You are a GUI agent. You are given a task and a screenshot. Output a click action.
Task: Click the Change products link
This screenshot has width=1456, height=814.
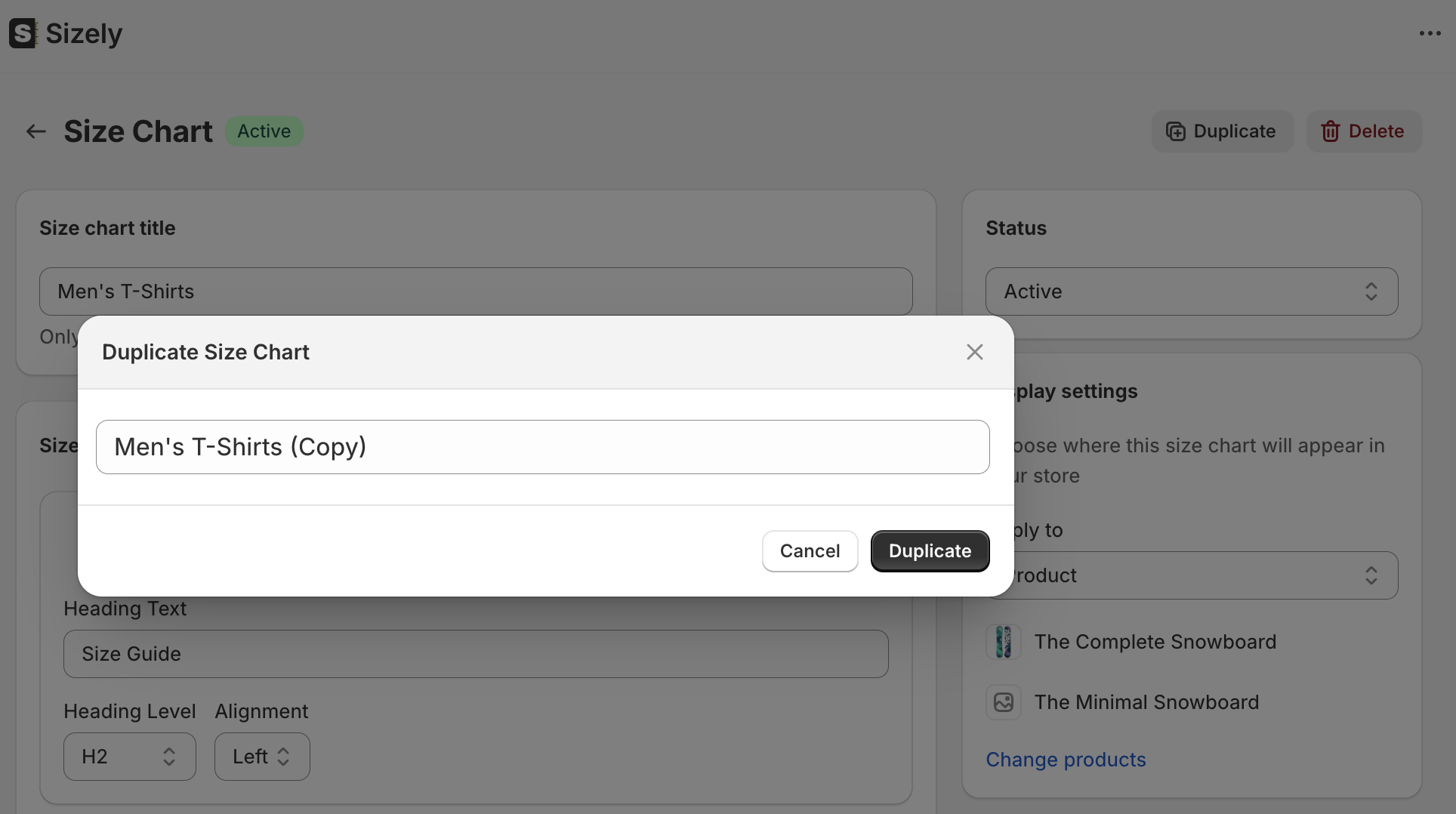coord(1066,760)
